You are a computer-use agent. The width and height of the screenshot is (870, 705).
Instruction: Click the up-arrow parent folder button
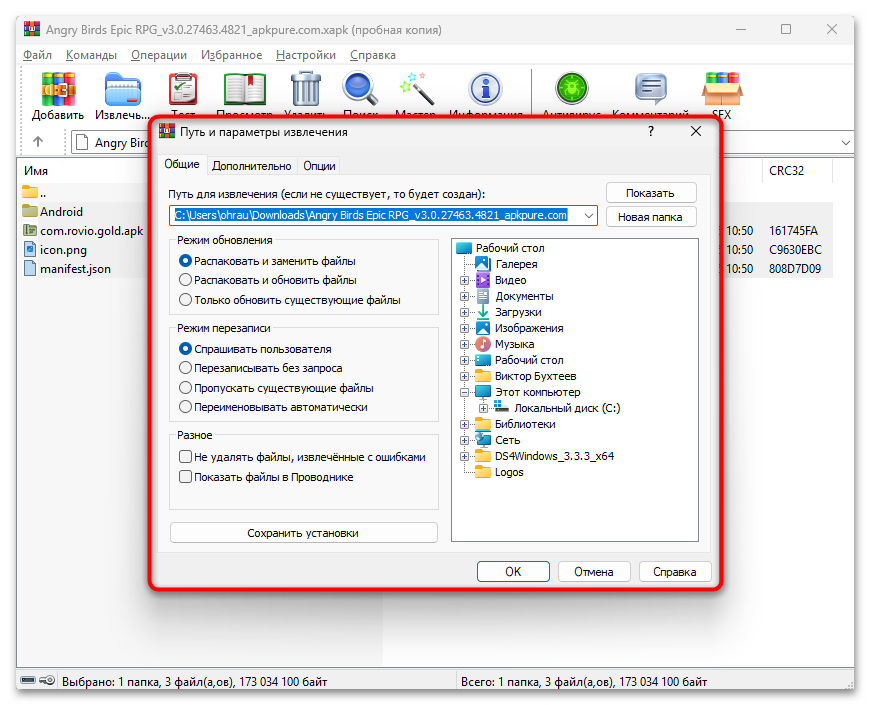coord(38,141)
